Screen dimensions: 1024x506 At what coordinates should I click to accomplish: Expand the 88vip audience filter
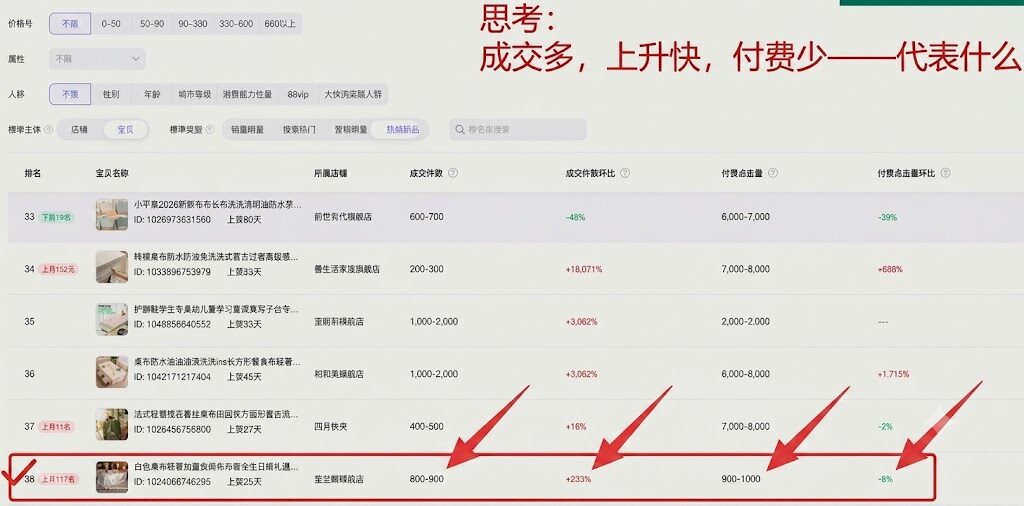coord(298,94)
